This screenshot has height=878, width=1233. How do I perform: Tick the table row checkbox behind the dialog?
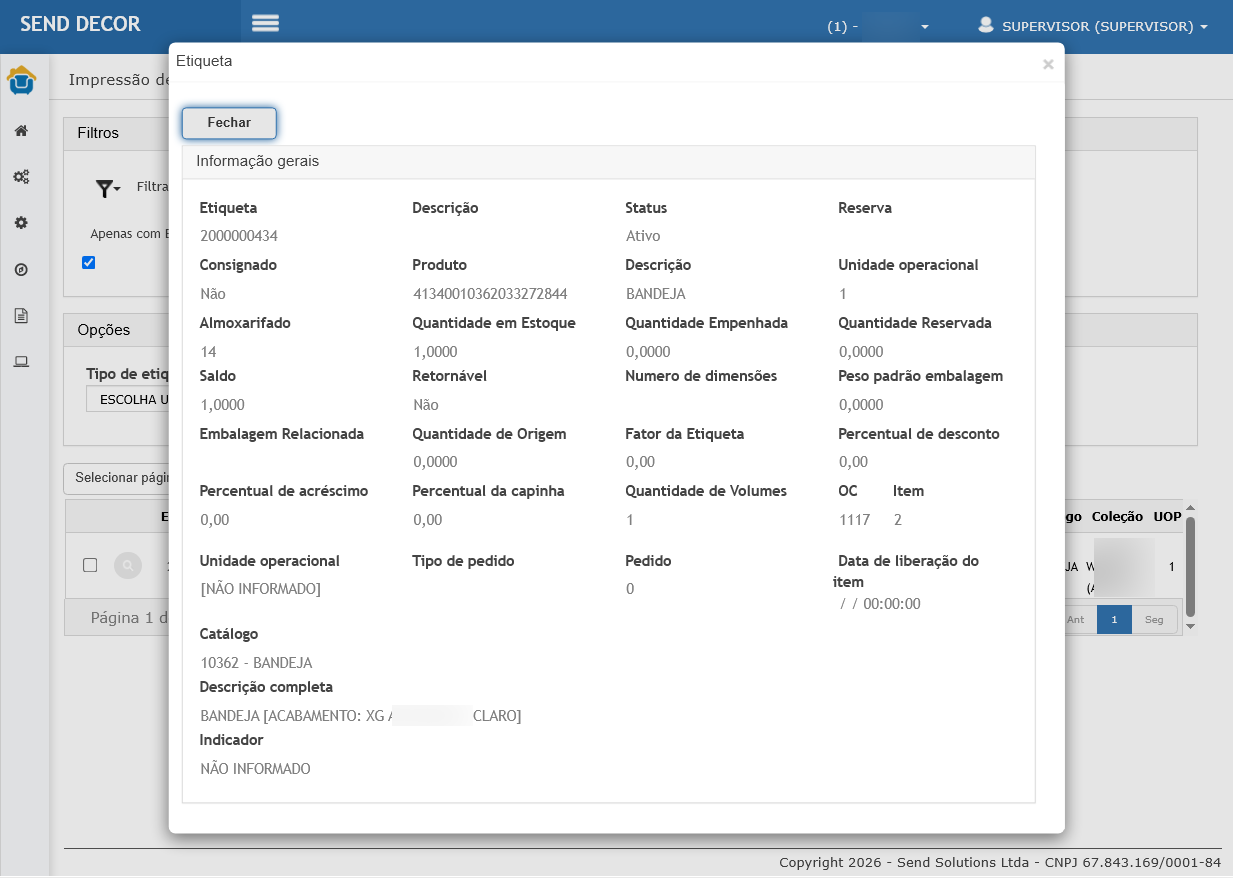[x=90, y=565]
